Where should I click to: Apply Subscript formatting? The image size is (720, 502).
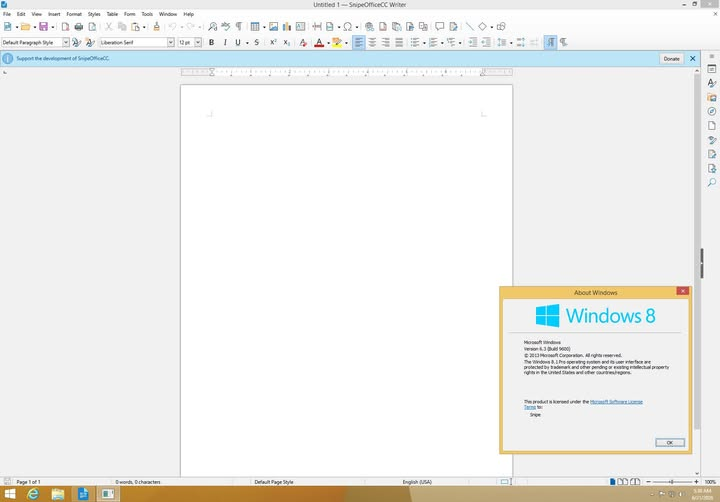point(287,42)
